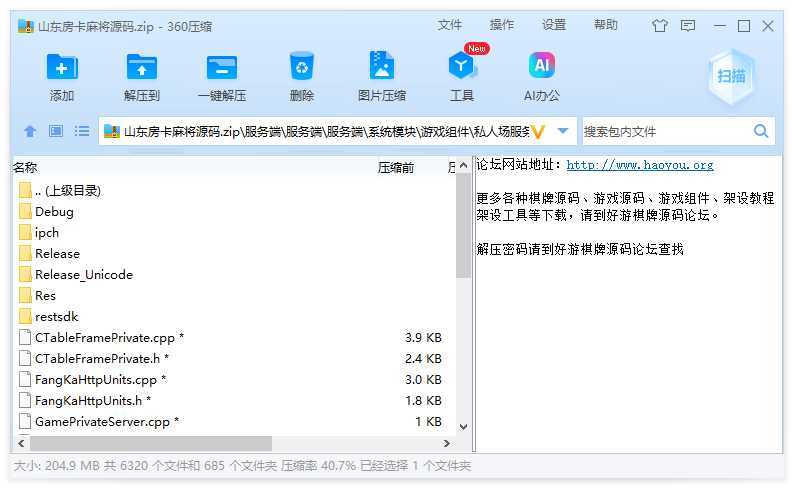The width and height of the screenshot is (794, 488).
Task: Select the ipch folder icon
Action: (x=25, y=232)
